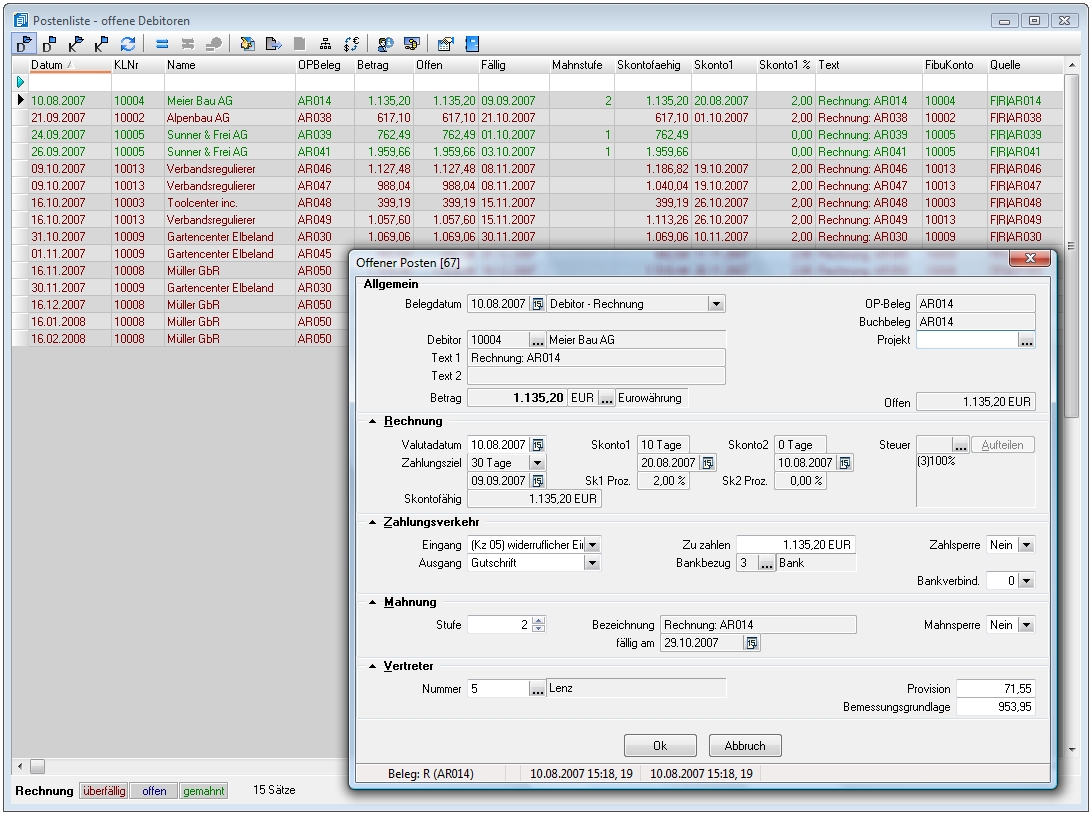Click the blue book icon in toolbar
Image resolution: width=1091 pixels, height=815 pixels.
pos(472,44)
